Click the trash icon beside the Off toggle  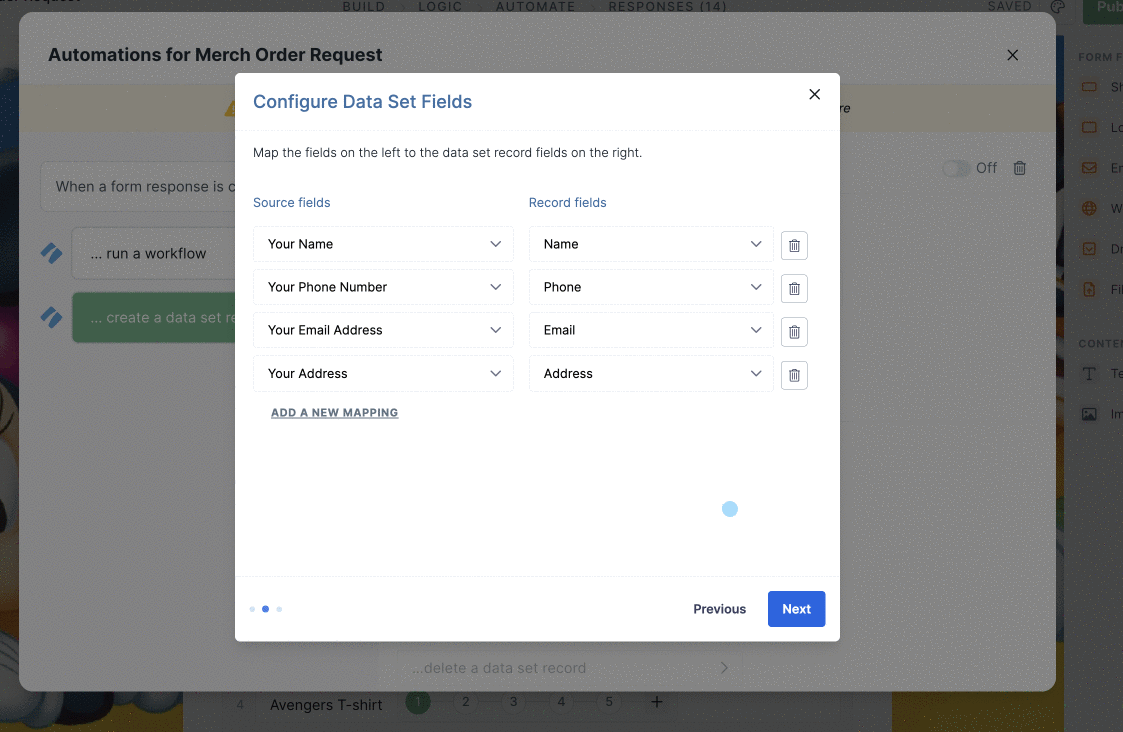pyautogui.click(x=1019, y=168)
